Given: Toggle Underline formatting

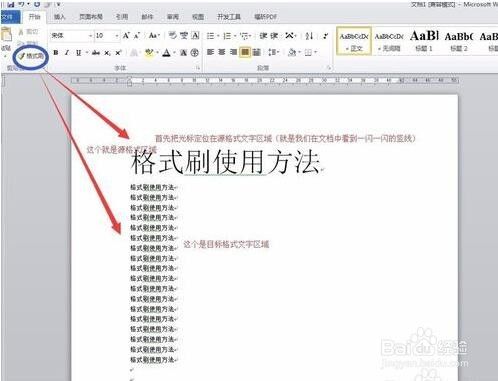Looking at the screenshot, I should [x=79, y=53].
